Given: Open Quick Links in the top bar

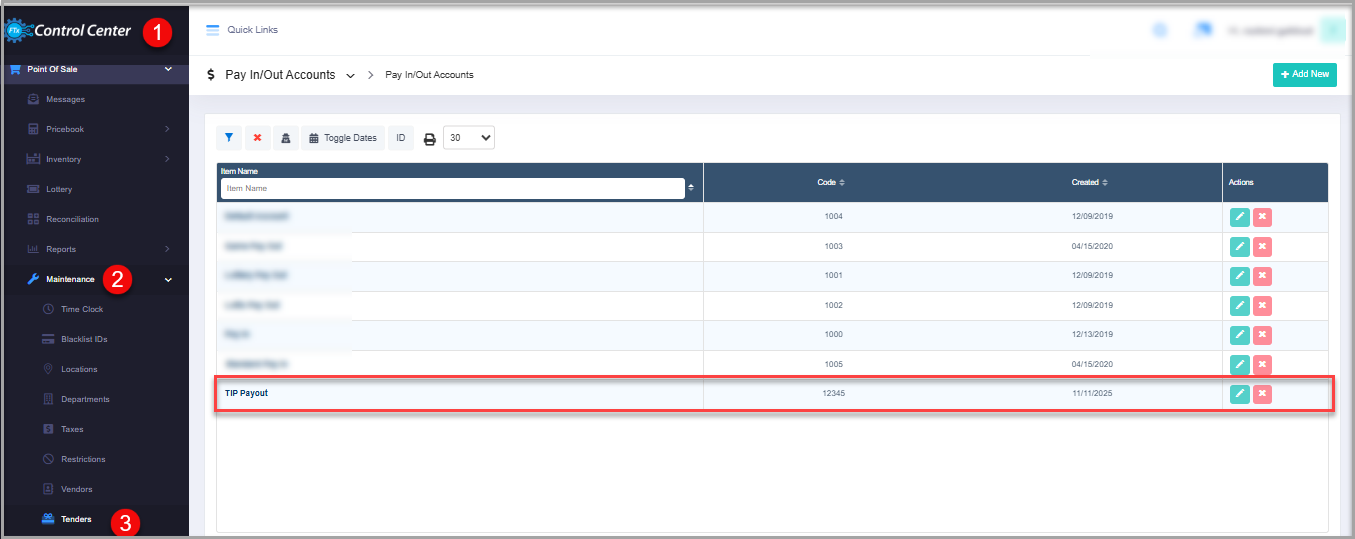Looking at the screenshot, I should click(x=242, y=30).
